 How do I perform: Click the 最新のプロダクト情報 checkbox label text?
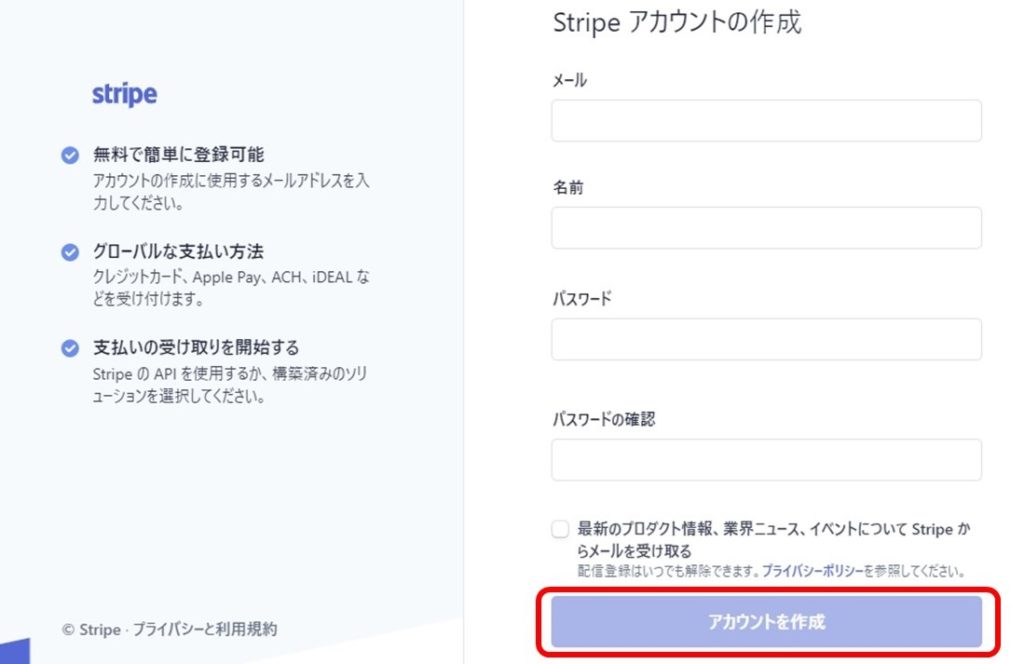point(773,539)
